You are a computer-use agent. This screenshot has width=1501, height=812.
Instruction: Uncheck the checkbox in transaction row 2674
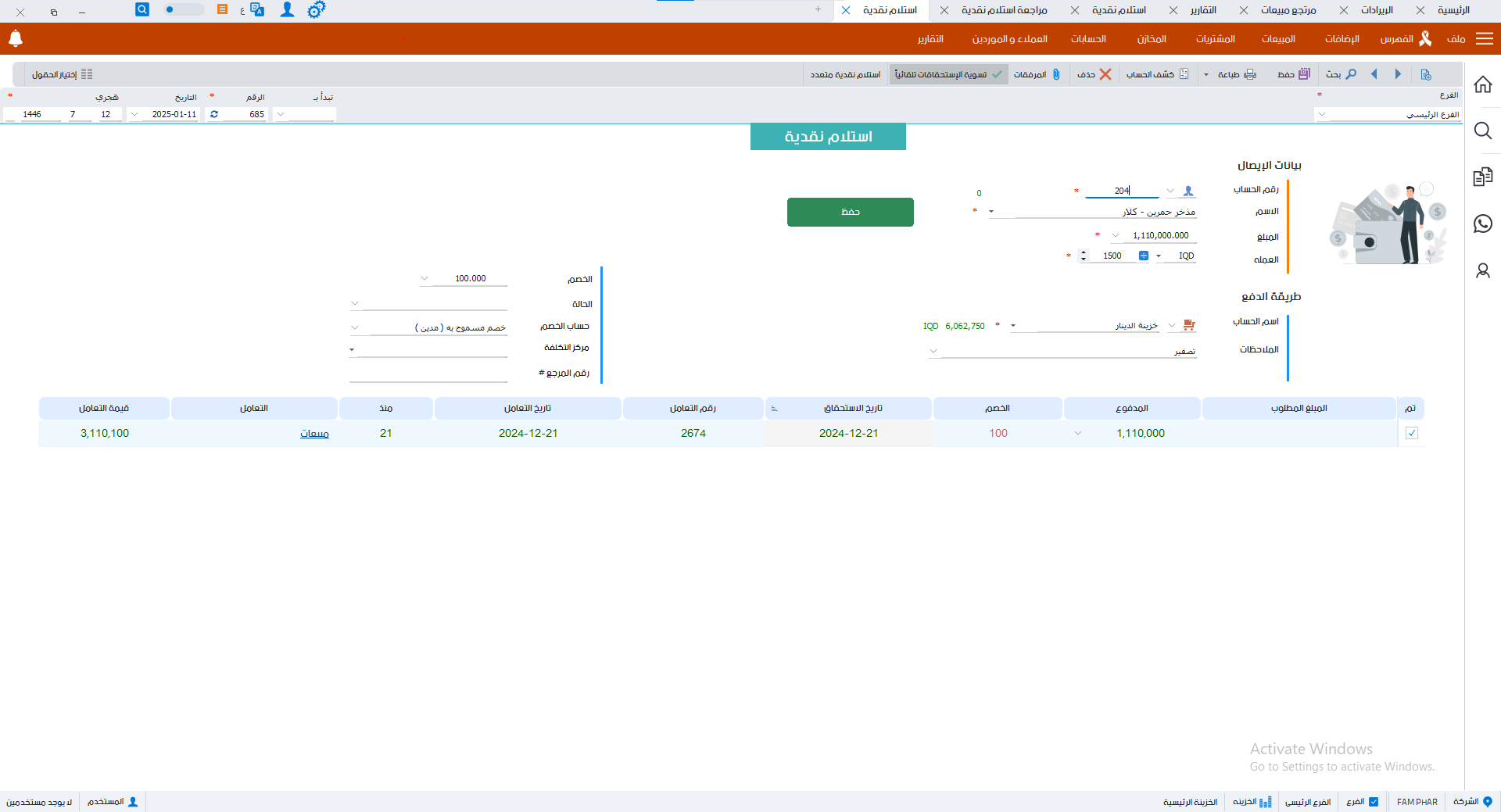point(1411,433)
